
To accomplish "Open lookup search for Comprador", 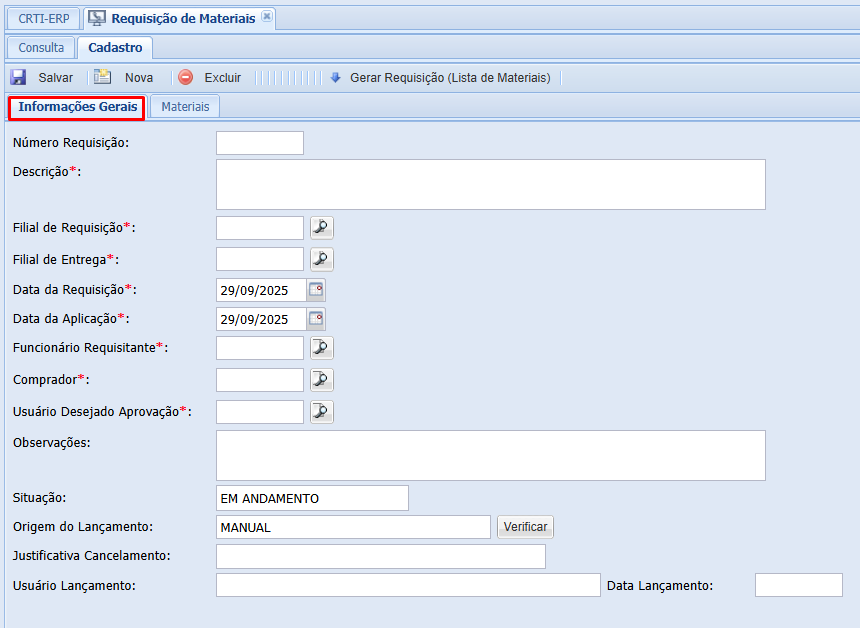I will [x=322, y=380].
